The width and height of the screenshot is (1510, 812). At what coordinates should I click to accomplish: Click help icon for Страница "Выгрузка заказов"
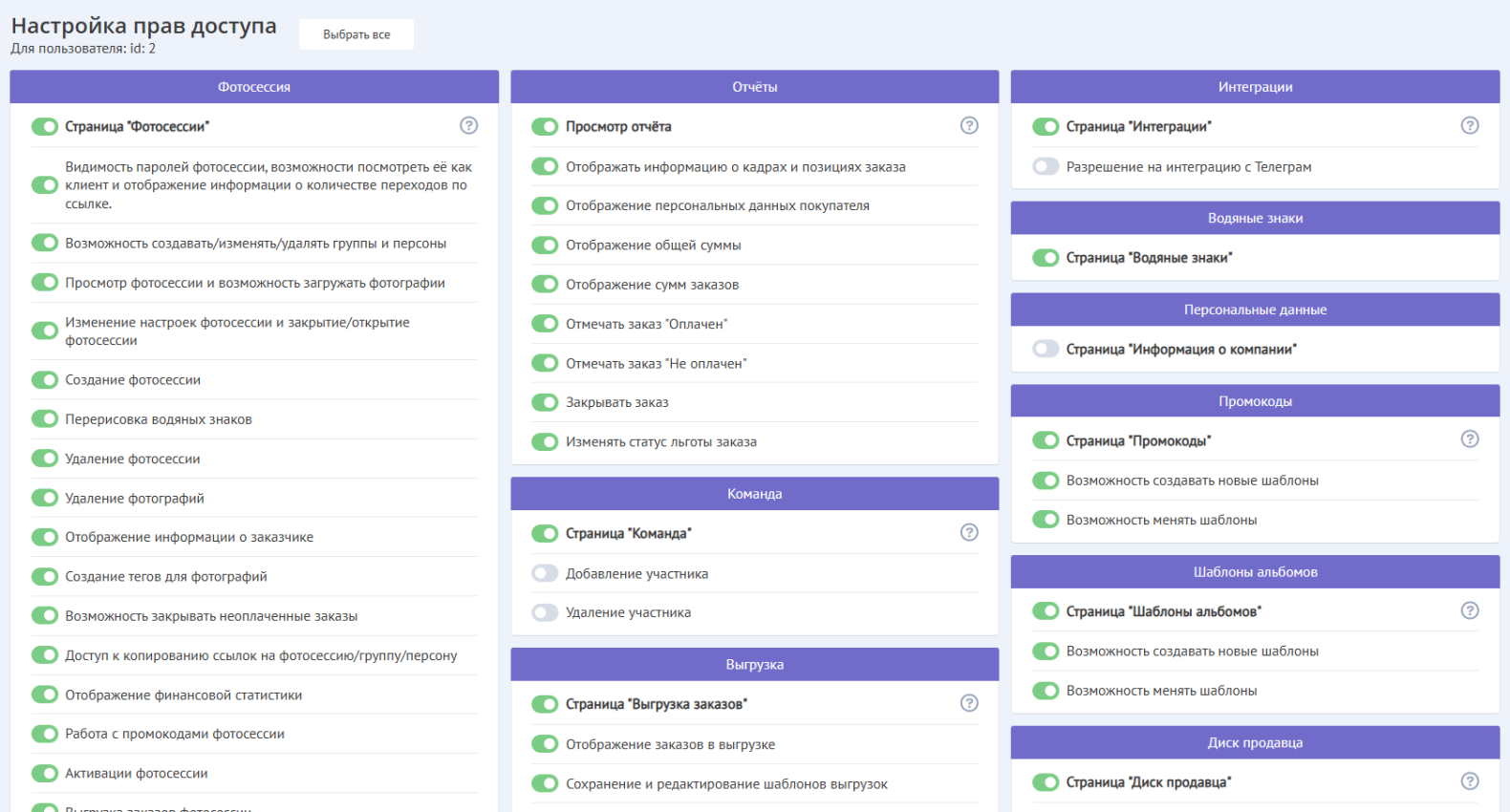[969, 703]
